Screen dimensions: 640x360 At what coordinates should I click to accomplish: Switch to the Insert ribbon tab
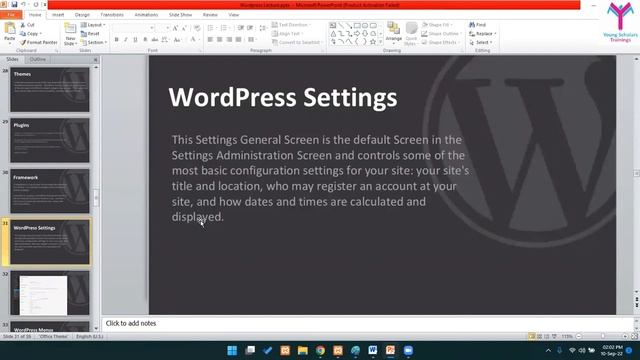(x=58, y=15)
